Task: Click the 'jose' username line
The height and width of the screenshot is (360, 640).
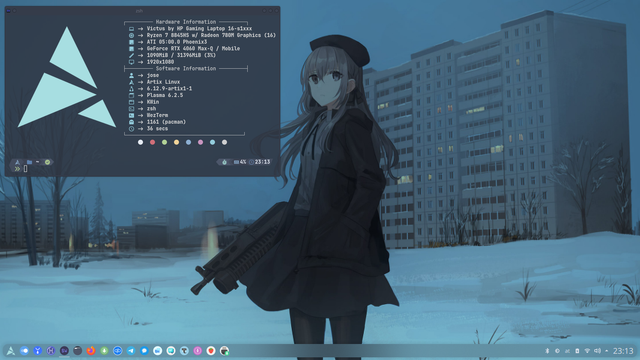Action: (x=153, y=75)
